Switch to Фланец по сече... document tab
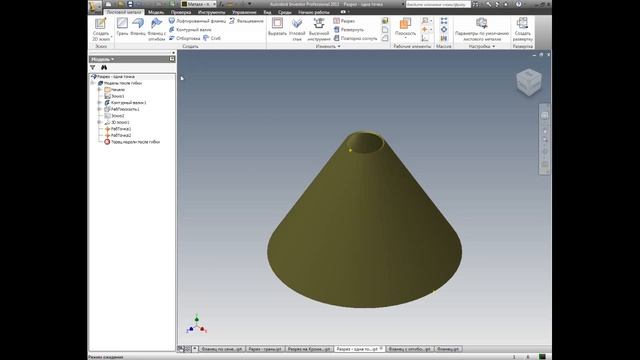 (x=222, y=349)
